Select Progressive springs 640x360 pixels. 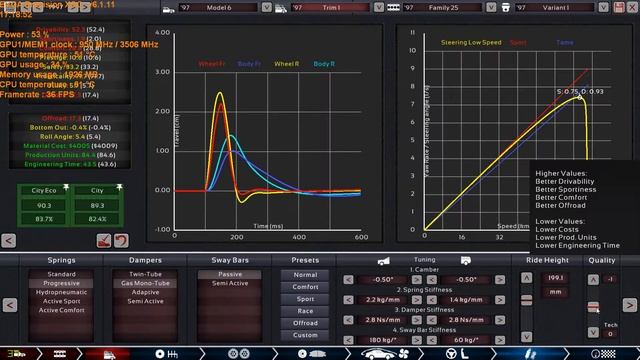[x=61, y=283]
